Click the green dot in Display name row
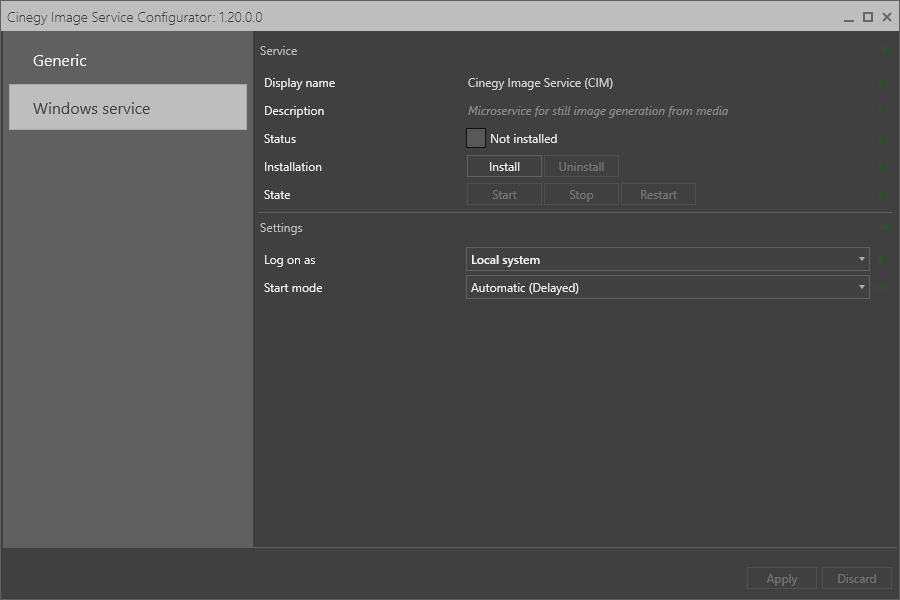Viewport: 900px width, 600px height. point(880,82)
